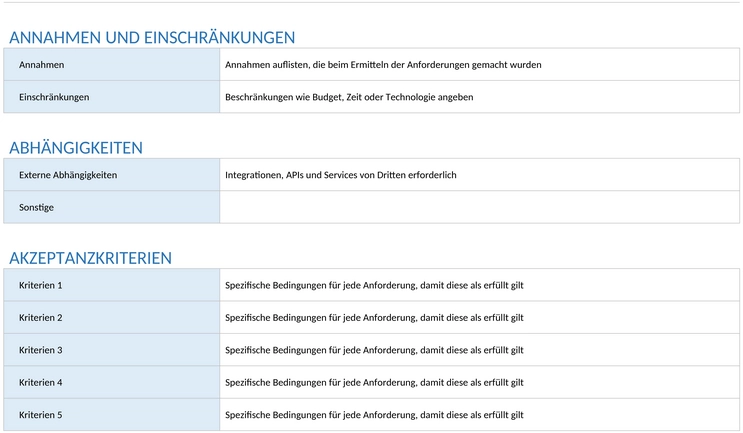Click the description text in Kriterien 2 row

point(374,317)
